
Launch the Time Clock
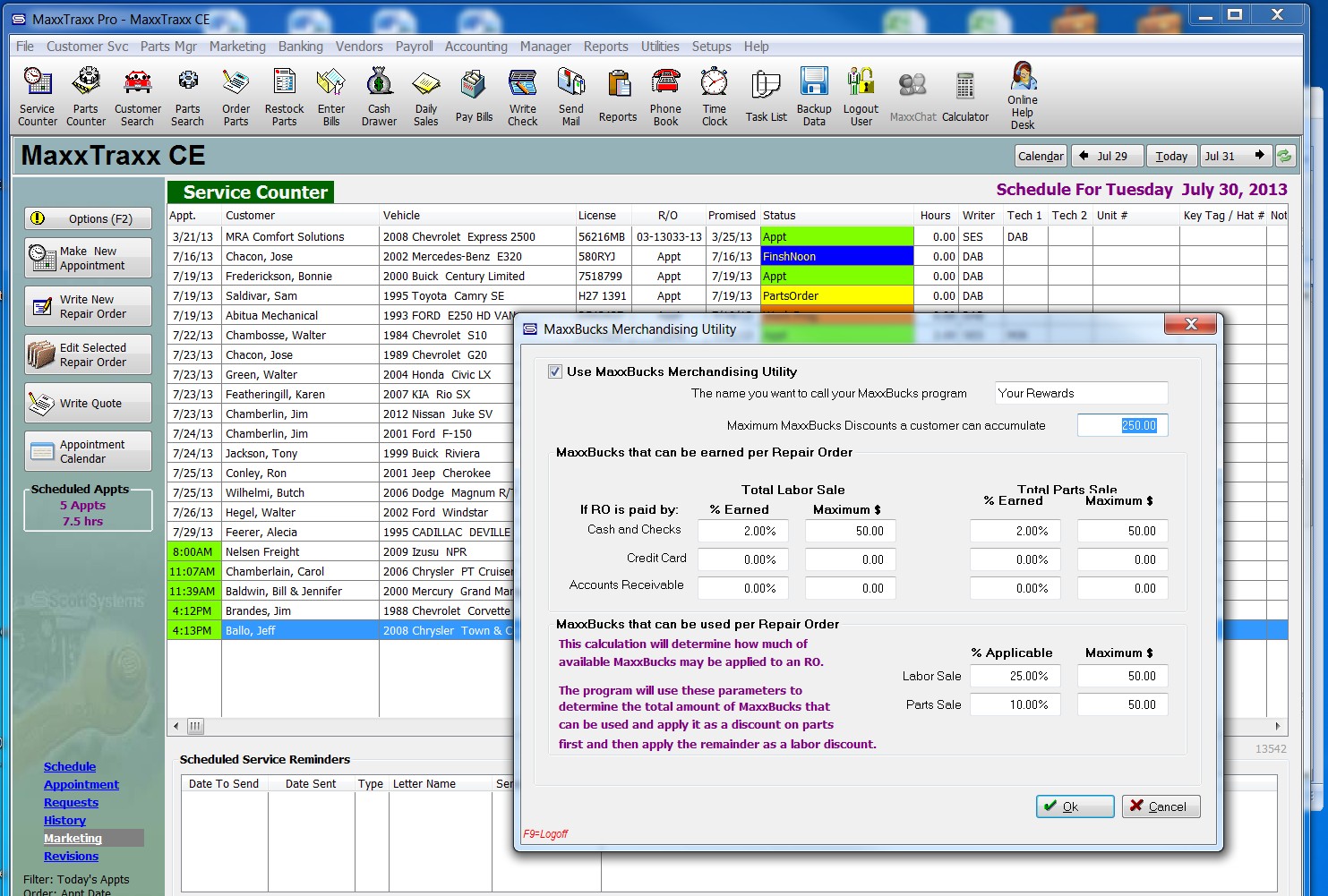pyautogui.click(x=715, y=97)
